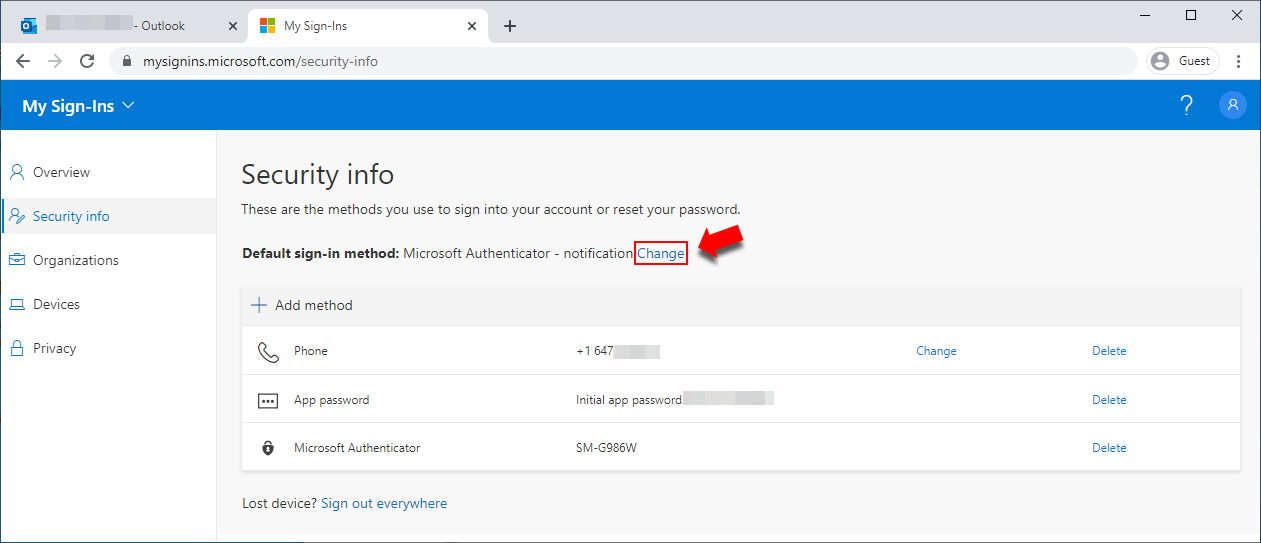Screen dimensions: 1261x543
Task: Click the Security info person-edit icon
Action: [17, 216]
